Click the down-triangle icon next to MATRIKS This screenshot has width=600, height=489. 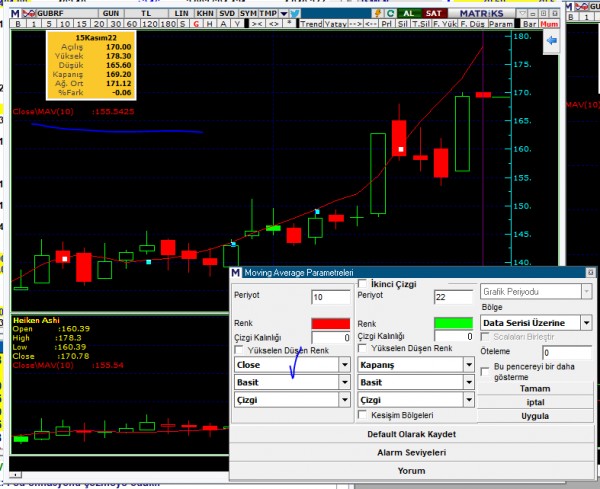[x=522, y=13]
